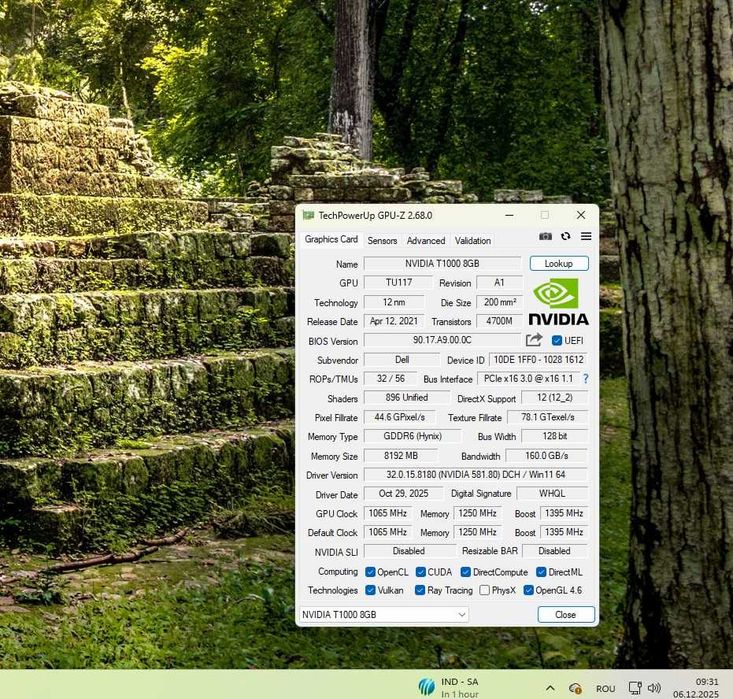Click the volume speaker icon
Image resolution: width=733 pixels, height=699 pixels.
(x=654, y=688)
